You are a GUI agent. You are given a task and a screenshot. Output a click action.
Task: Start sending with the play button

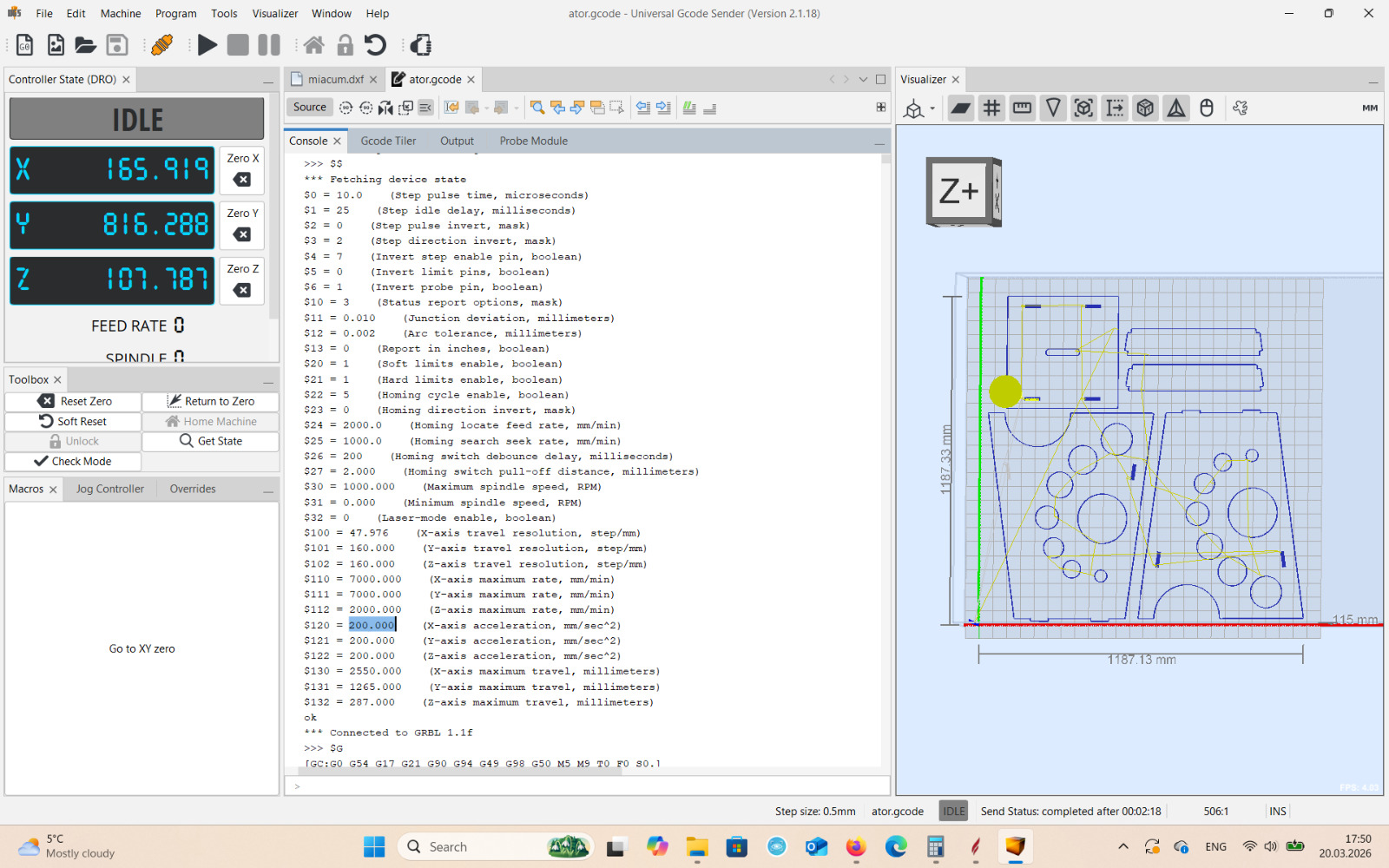(x=207, y=44)
